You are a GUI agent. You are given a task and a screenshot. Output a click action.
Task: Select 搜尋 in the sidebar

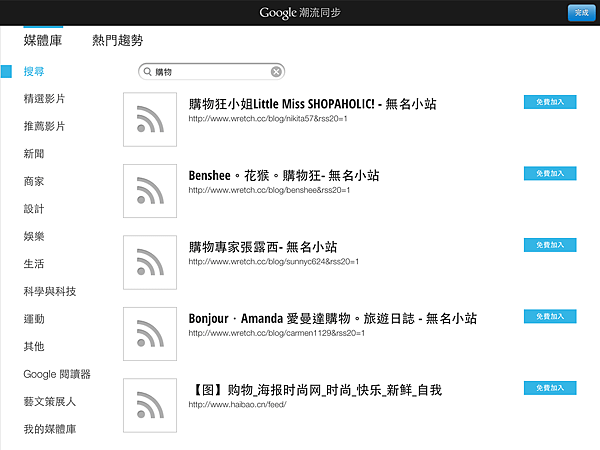[x=34, y=71]
